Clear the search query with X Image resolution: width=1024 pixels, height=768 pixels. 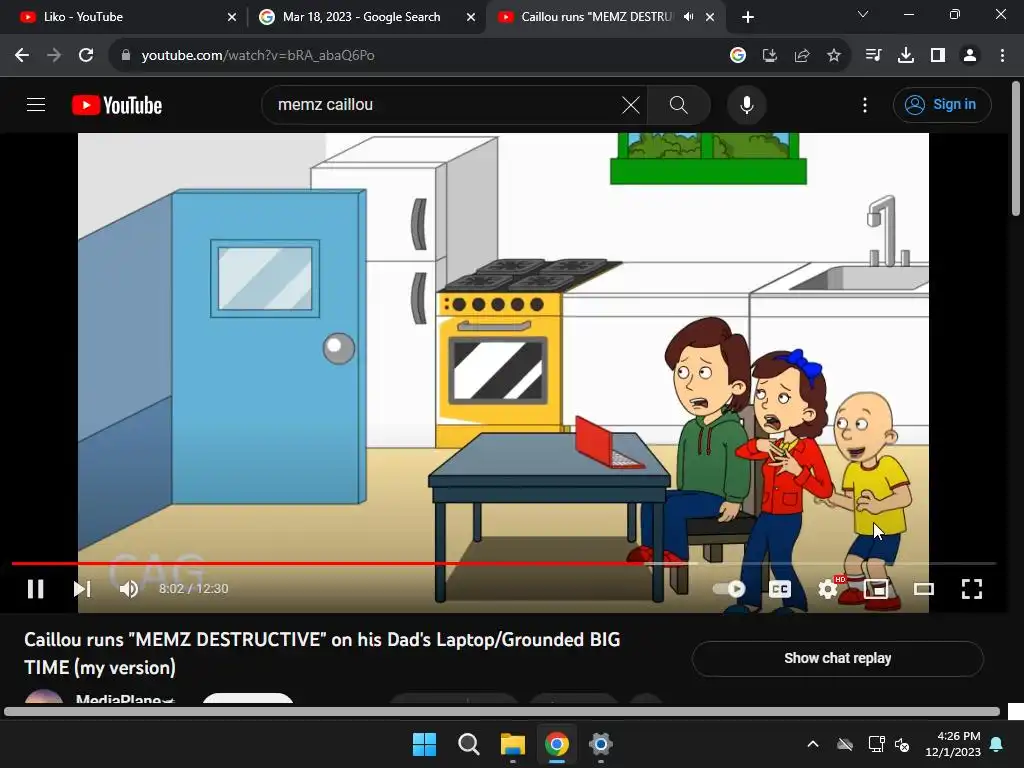pos(630,104)
